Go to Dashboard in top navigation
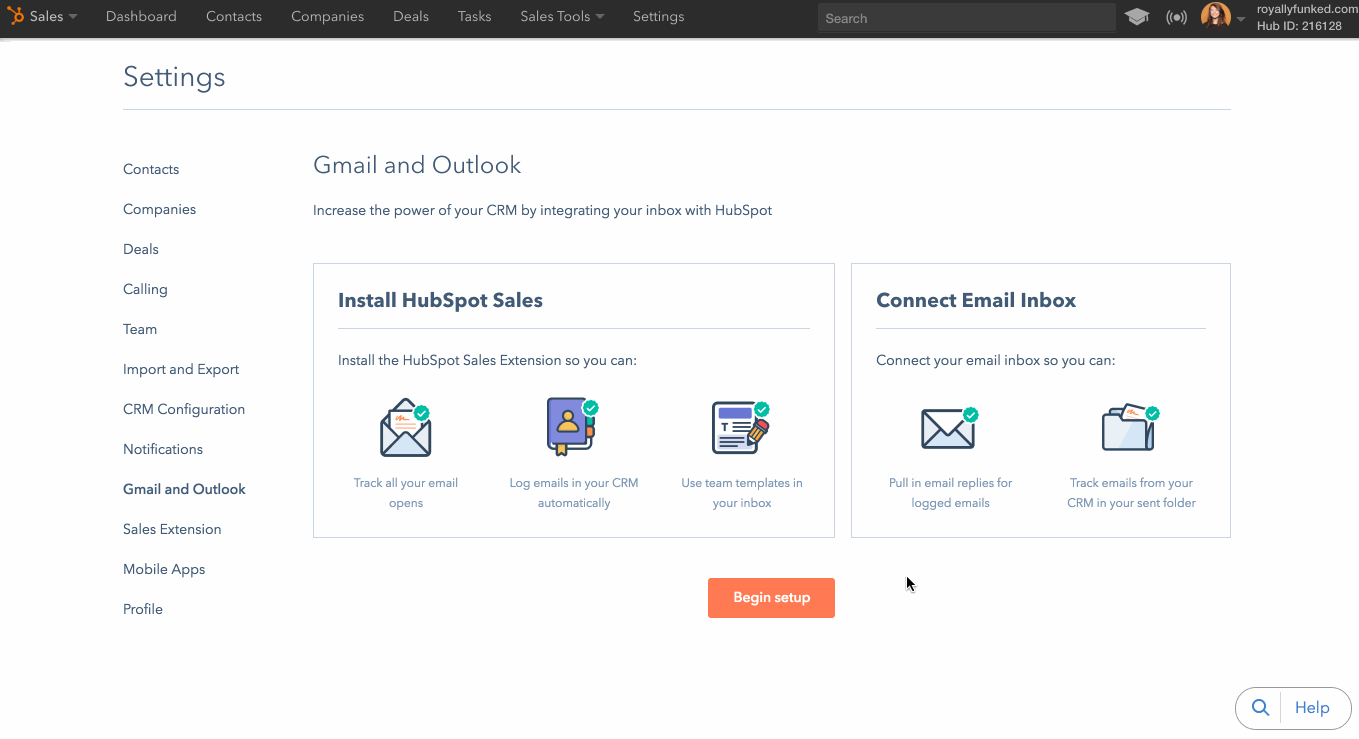 tap(141, 16)
